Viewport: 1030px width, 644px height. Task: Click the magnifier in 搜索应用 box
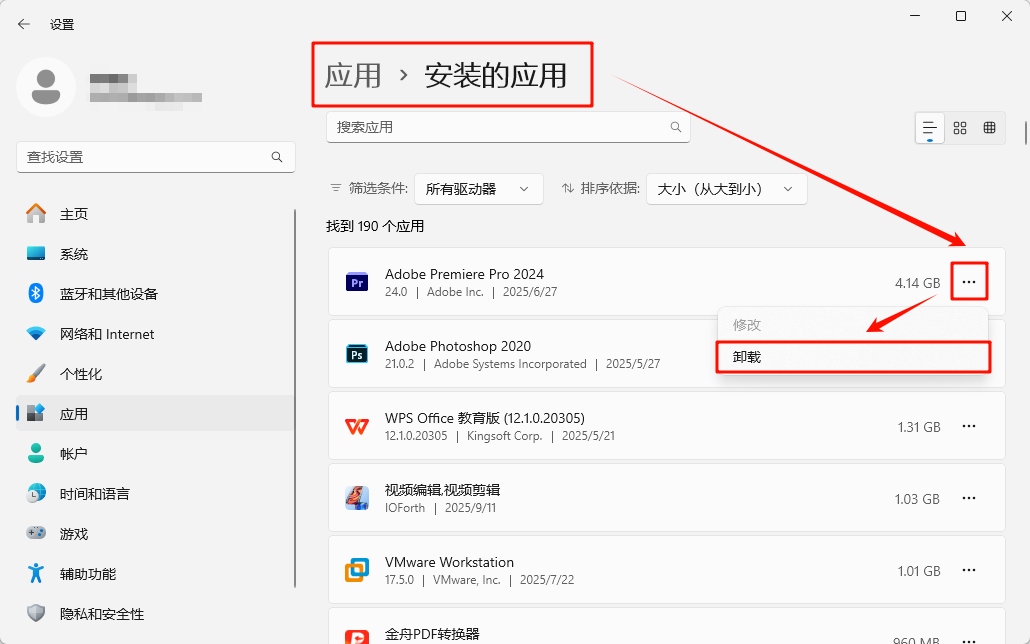676,127
